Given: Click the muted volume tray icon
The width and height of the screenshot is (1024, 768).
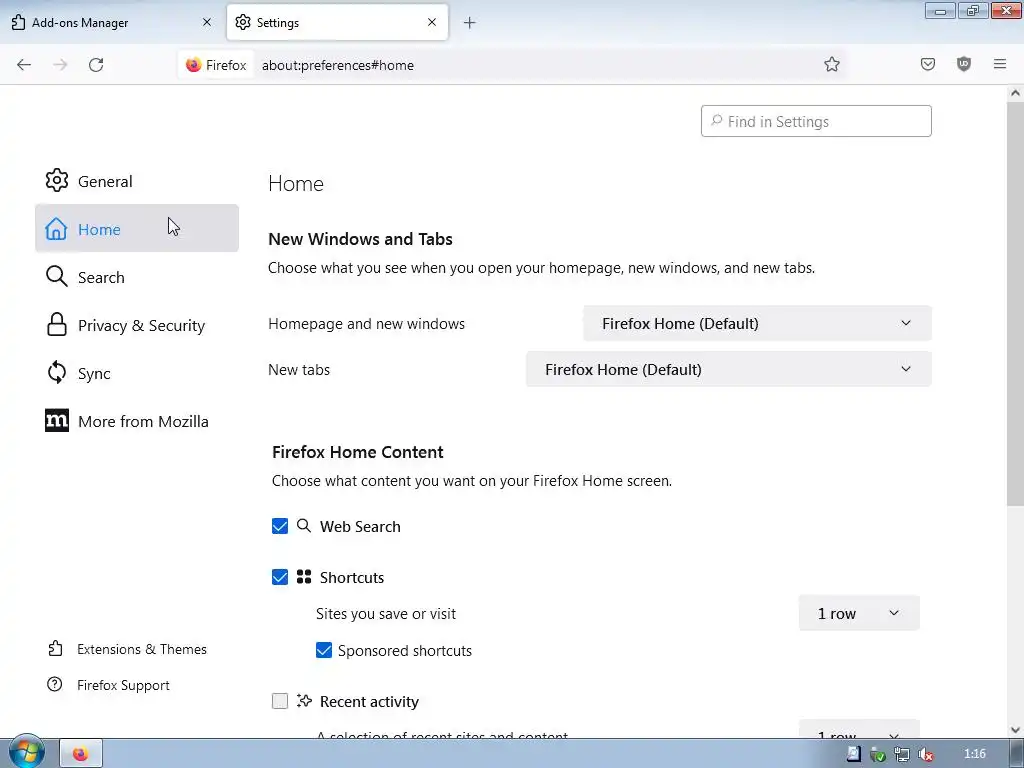Looking at the screenshot, I should click(925, 755).
